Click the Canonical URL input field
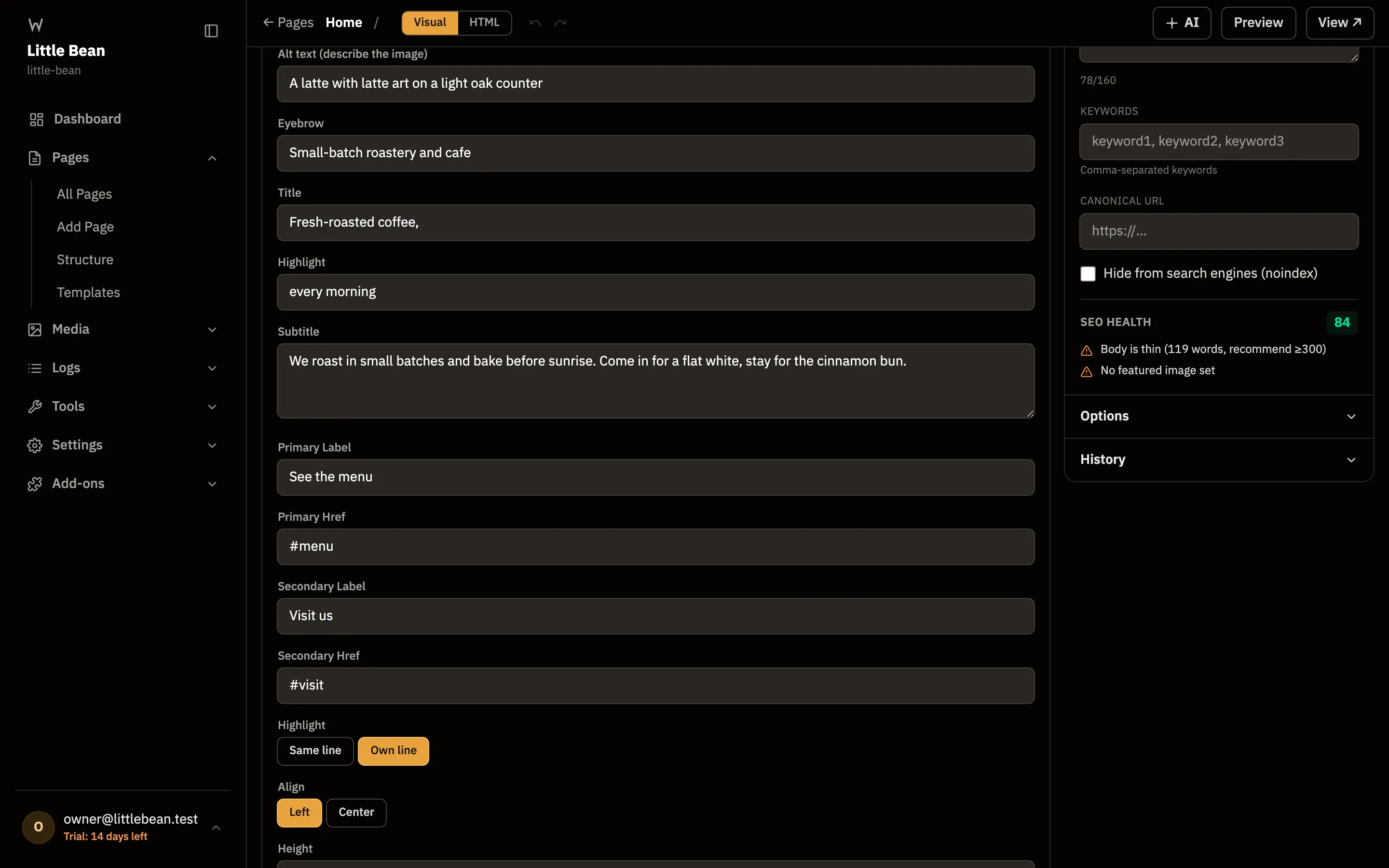1389x868 pixels. click(1219, 231)
